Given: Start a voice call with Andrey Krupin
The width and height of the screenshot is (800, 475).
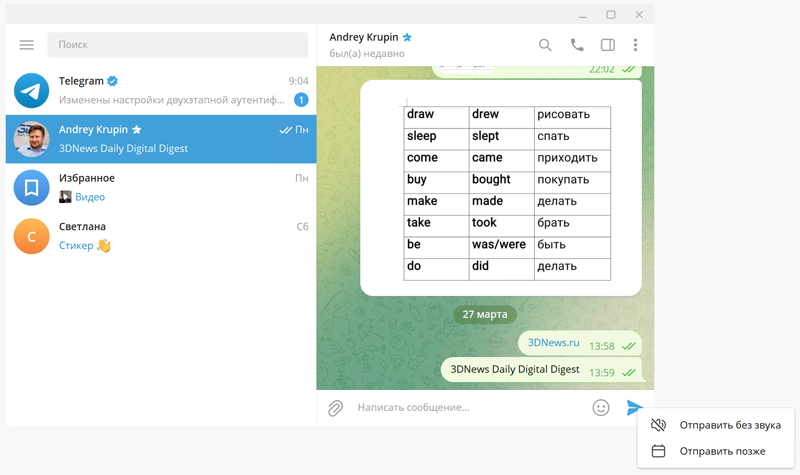Looking at the screenshot, I should tap(576, 45).
